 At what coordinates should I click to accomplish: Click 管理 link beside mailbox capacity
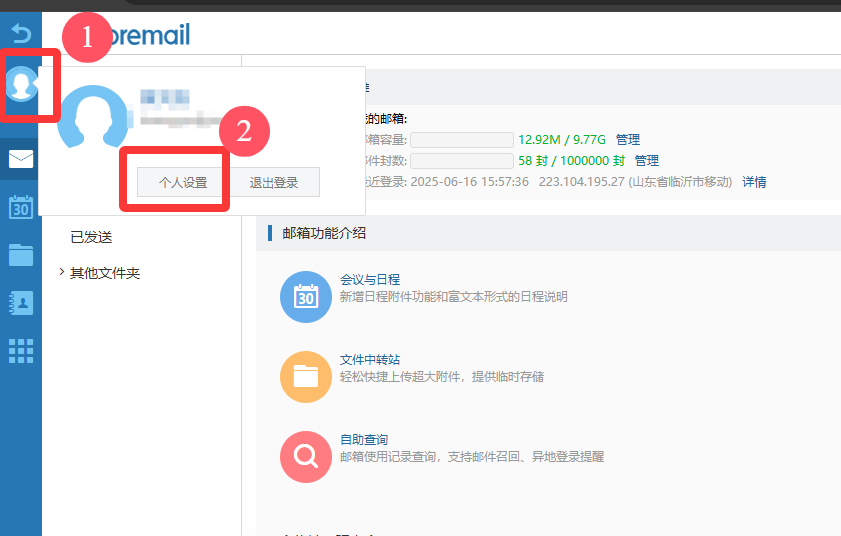pyautogui.click(x=628, y=140)
